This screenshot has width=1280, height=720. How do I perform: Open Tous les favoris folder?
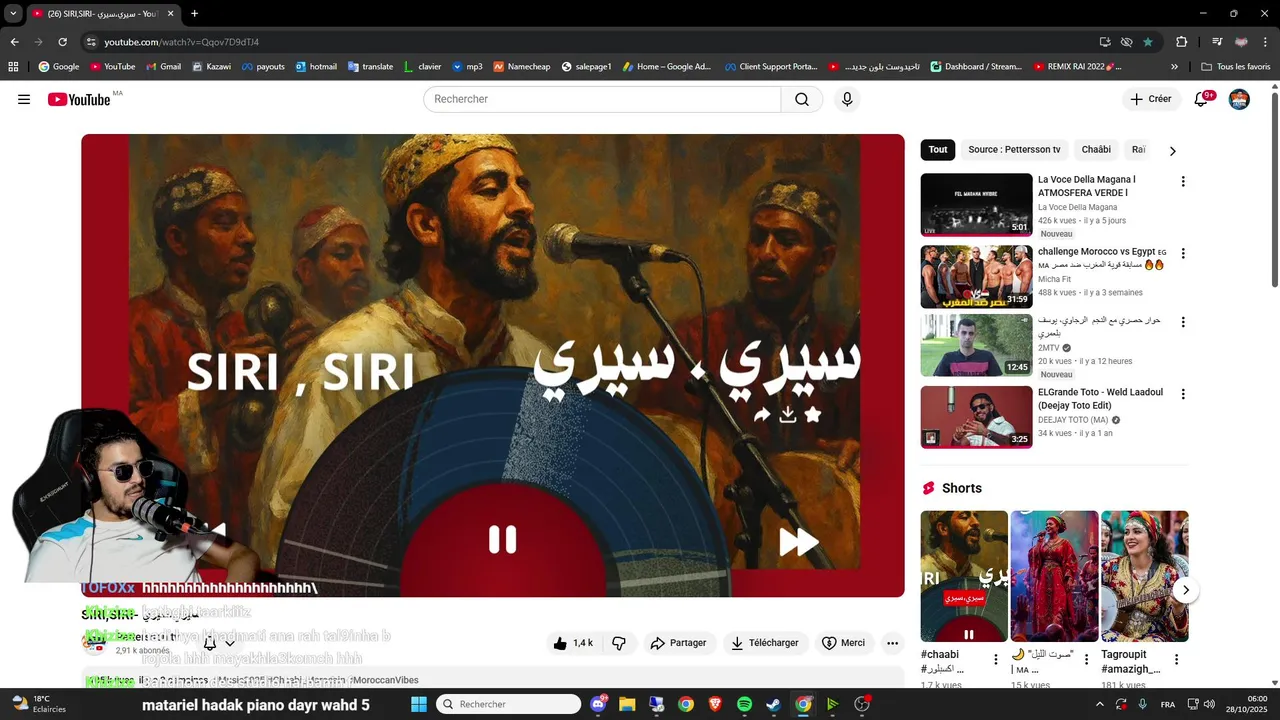click(1236, 67)
